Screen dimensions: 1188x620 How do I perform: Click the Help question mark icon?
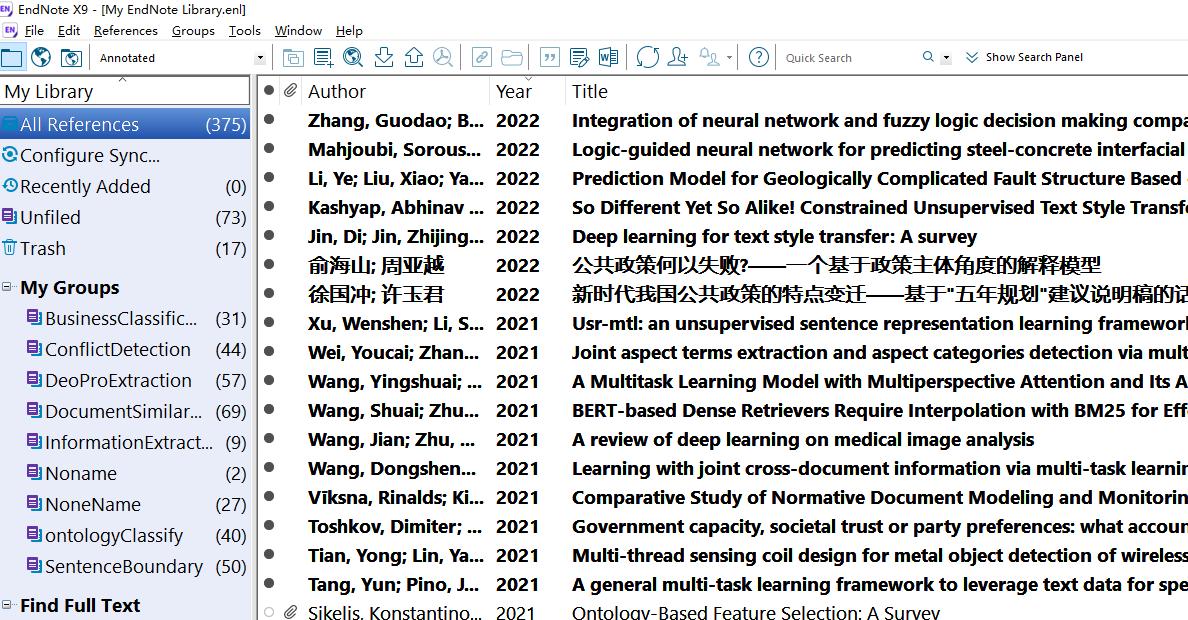coord(758,58)
